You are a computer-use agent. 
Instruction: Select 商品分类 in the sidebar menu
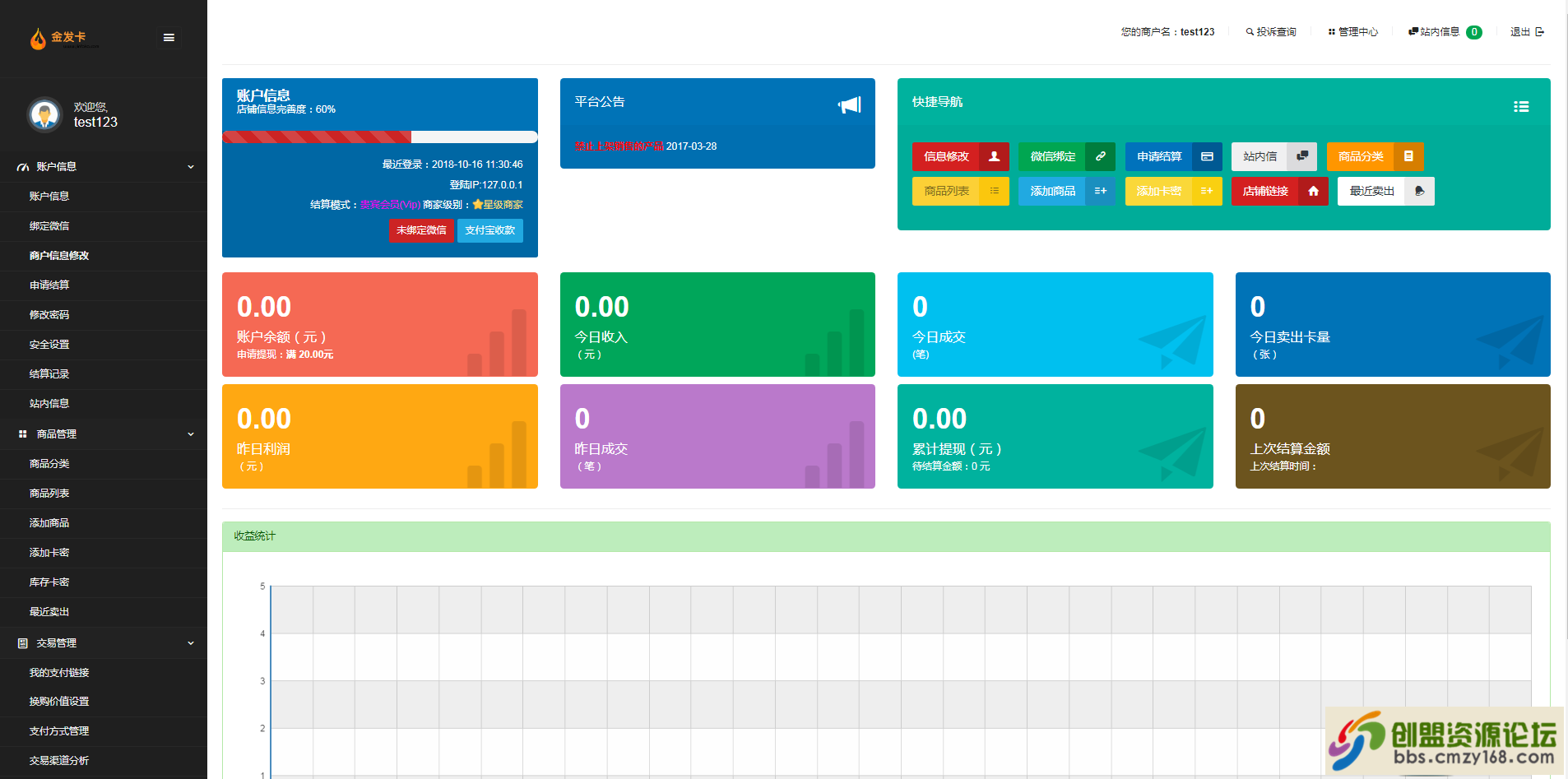104,464
